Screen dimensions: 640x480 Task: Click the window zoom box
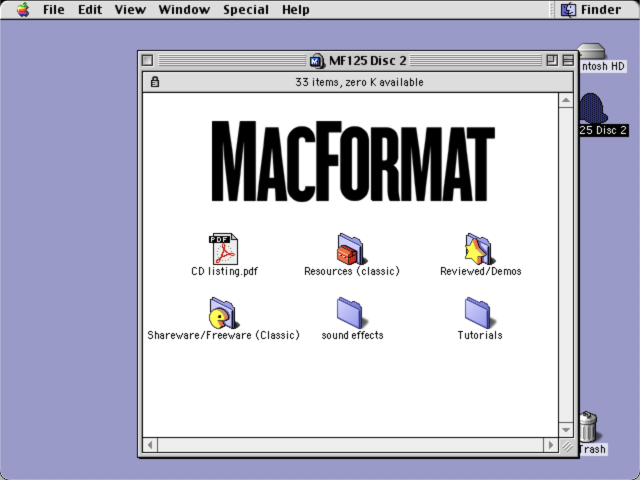tap(552, 60)
